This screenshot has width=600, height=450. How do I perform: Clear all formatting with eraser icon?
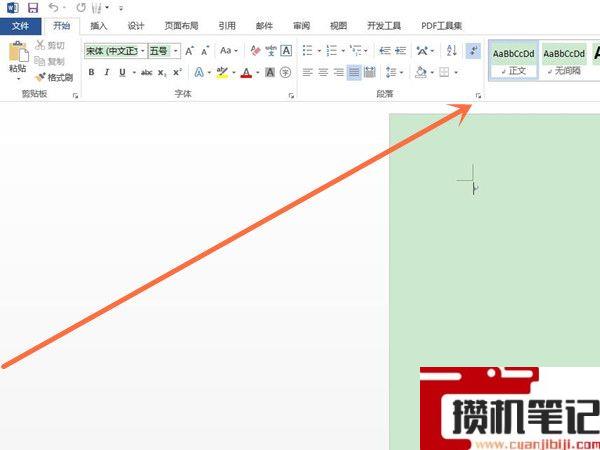click(255, 51)
